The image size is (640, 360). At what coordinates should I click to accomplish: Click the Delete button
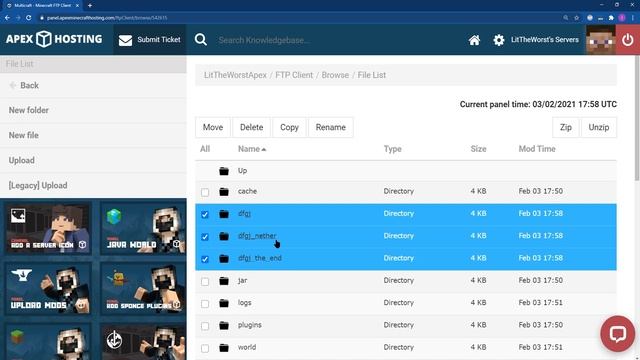251,127
